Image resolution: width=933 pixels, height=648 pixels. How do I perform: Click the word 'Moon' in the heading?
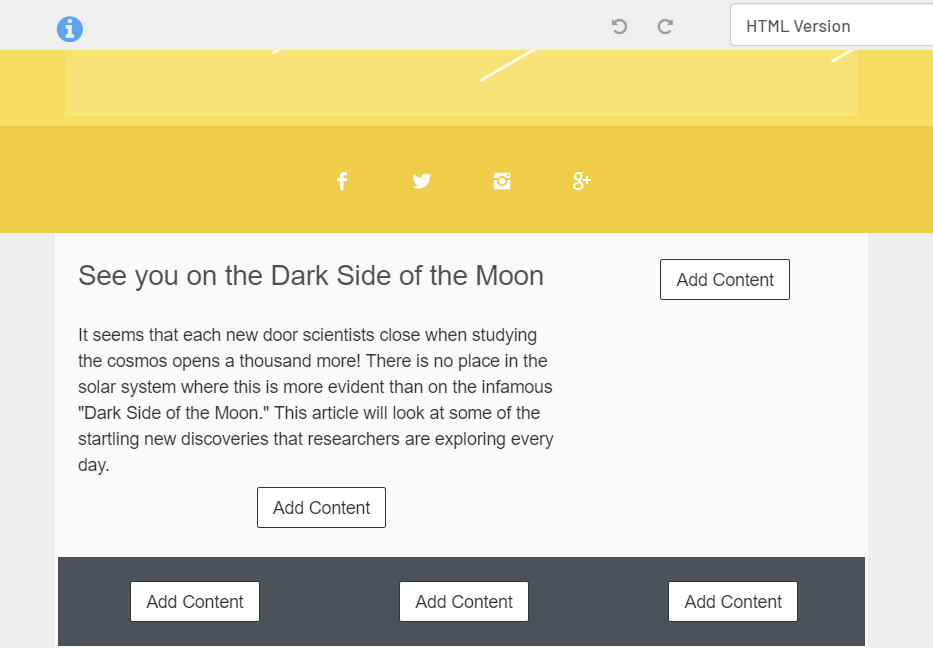510,276
